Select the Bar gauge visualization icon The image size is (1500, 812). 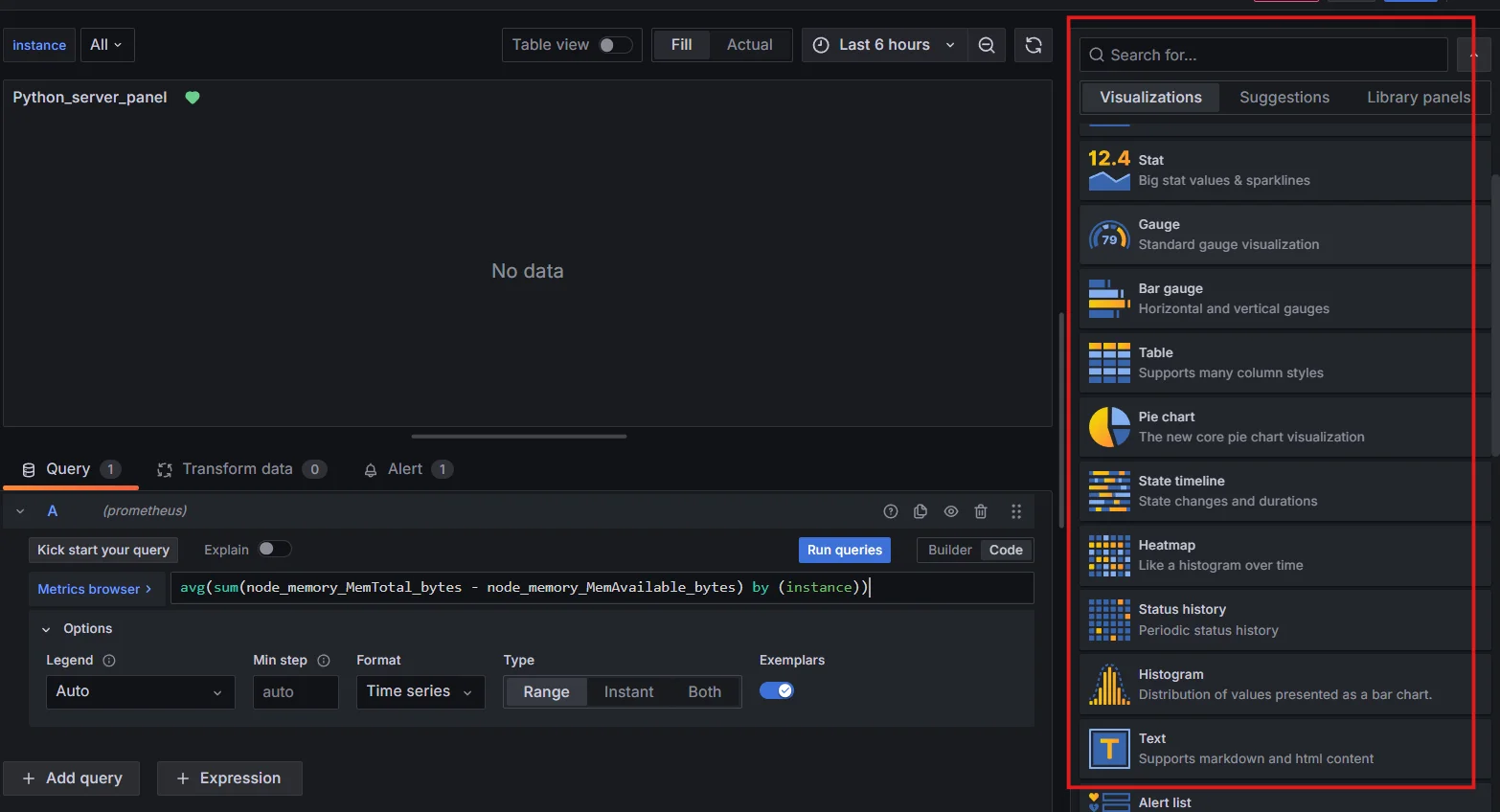(1109, 299)
